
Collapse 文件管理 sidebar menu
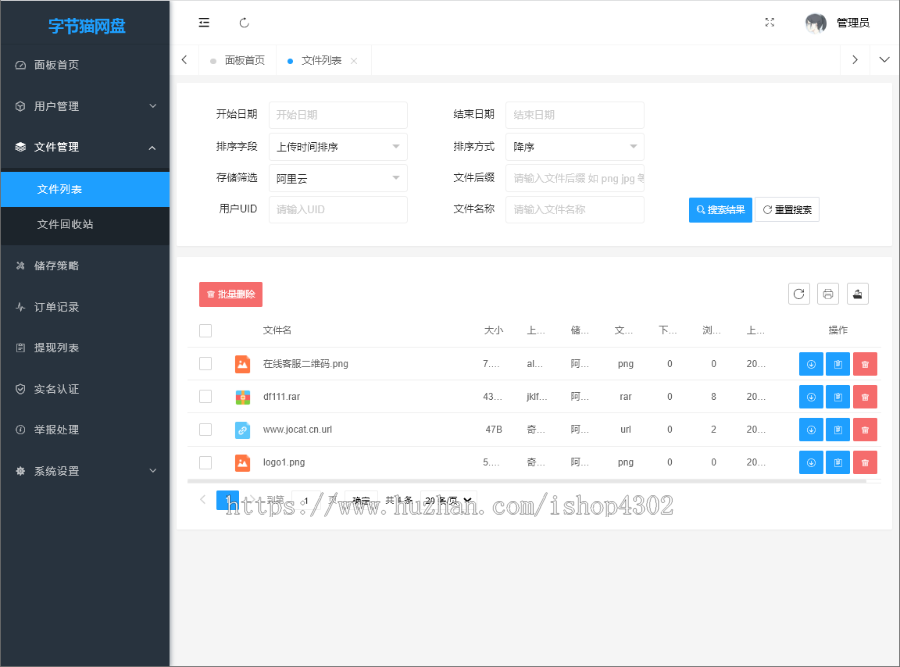tap(85, 148)
